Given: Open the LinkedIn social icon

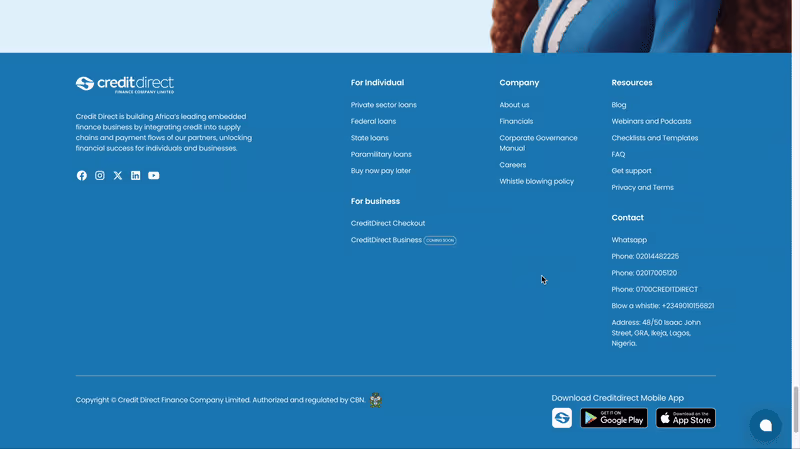Looking at the screenshot, I should click(135, 176).
